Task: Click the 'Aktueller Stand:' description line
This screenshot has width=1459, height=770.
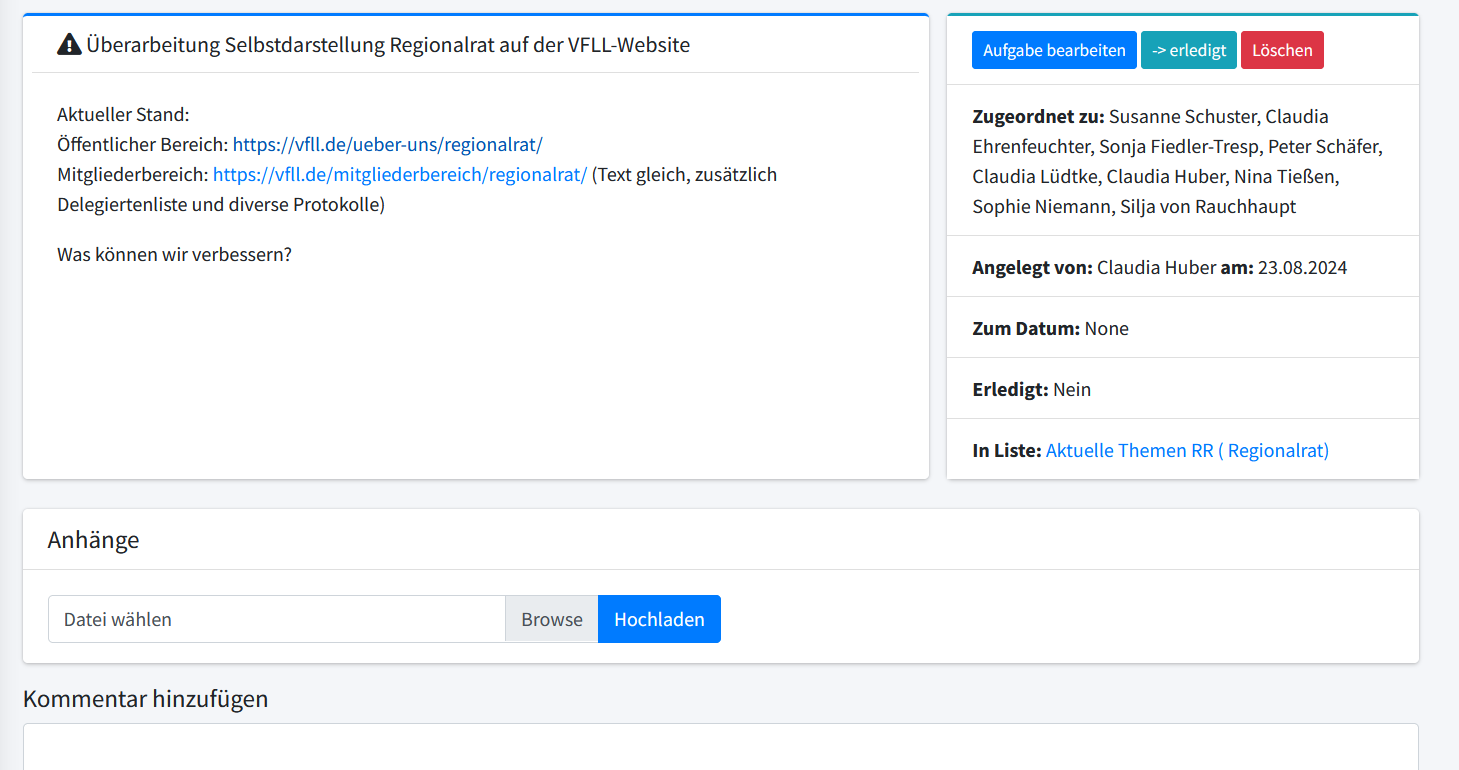Action: (123, 114)
